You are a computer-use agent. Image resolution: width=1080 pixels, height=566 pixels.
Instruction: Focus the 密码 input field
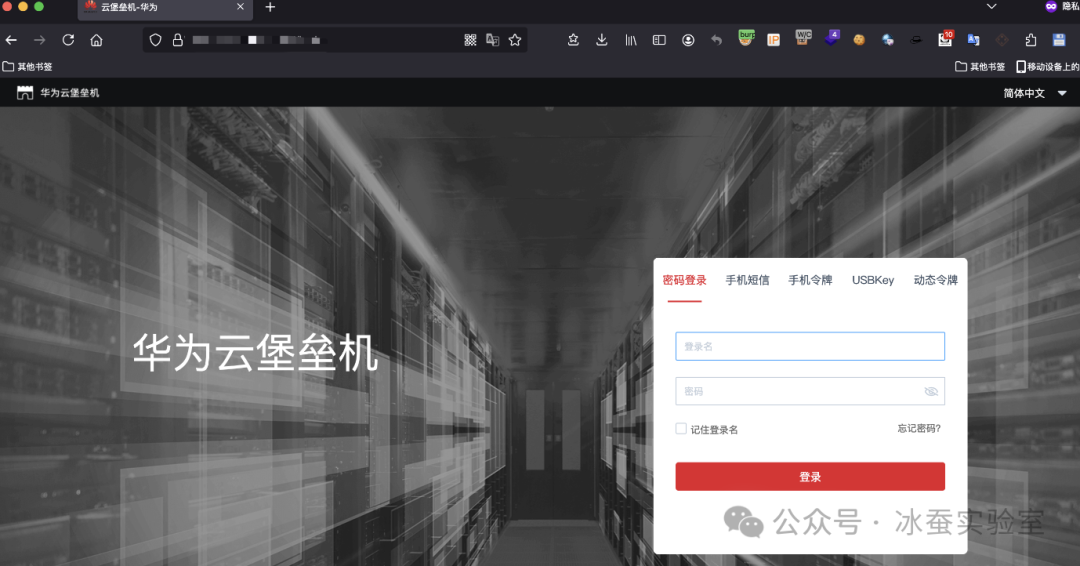pyautogui.click(x=810, y=391)
